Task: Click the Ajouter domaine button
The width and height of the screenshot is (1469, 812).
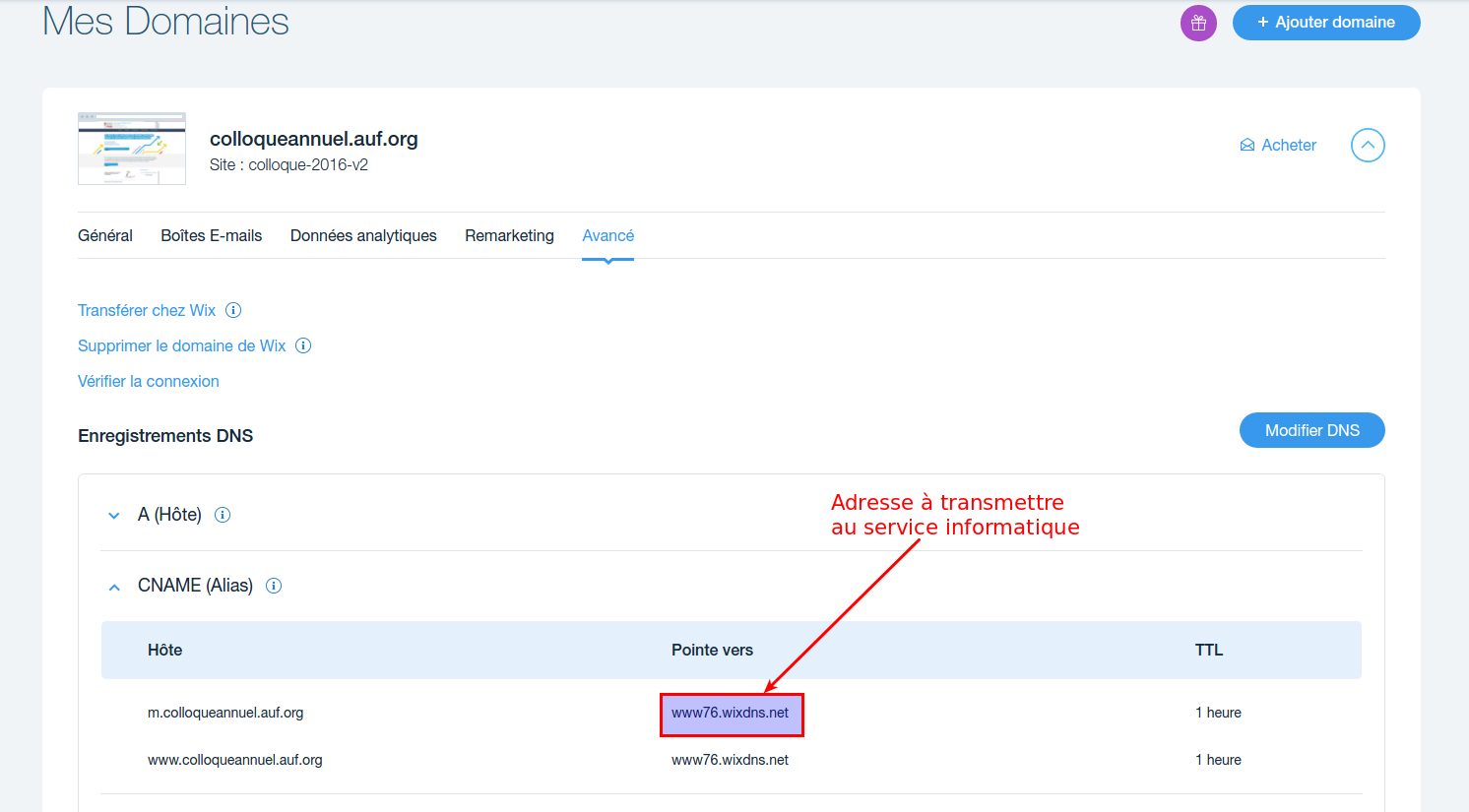Action: click(1326, 23)
